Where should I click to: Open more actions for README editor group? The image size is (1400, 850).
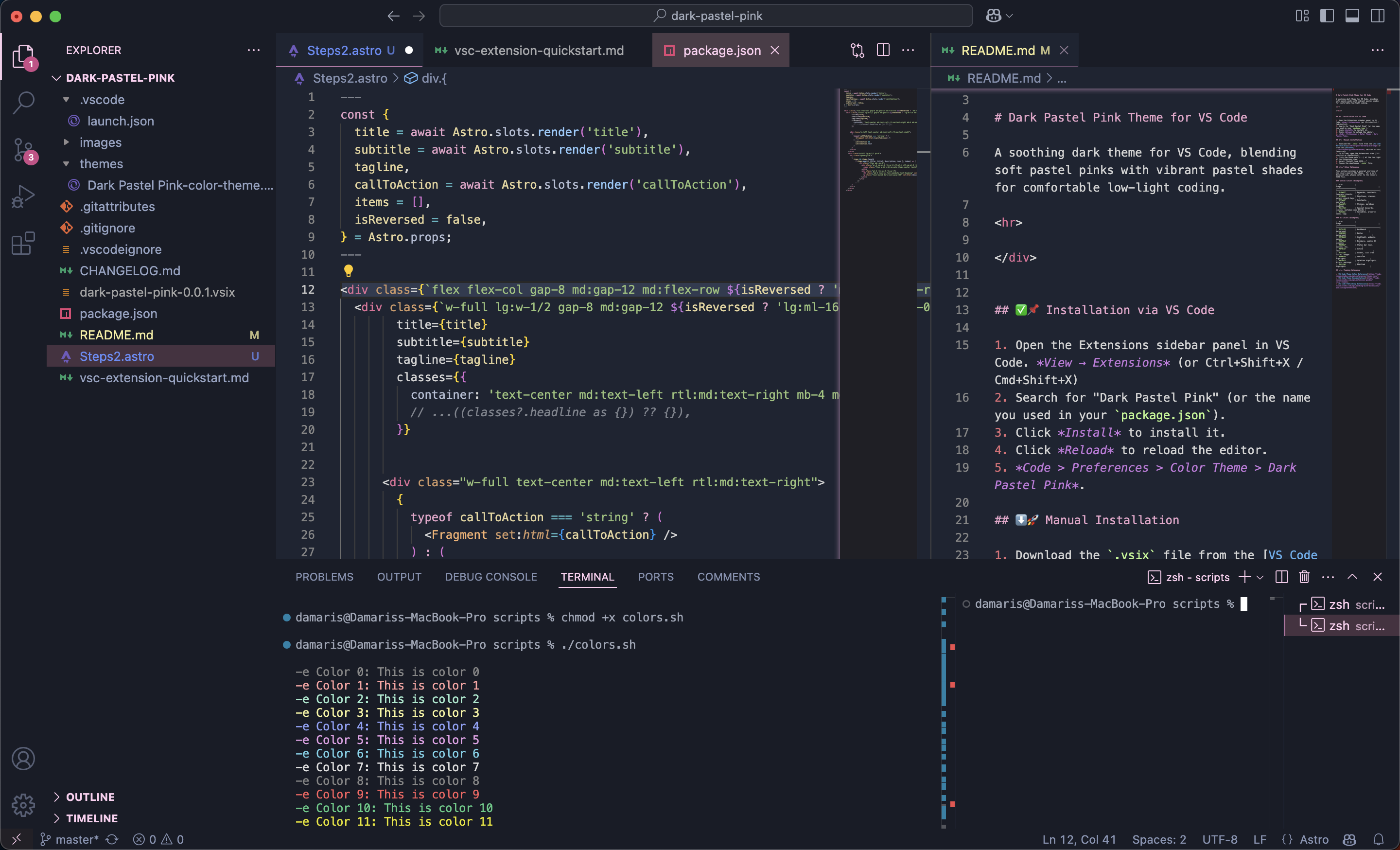[1377, 50]
